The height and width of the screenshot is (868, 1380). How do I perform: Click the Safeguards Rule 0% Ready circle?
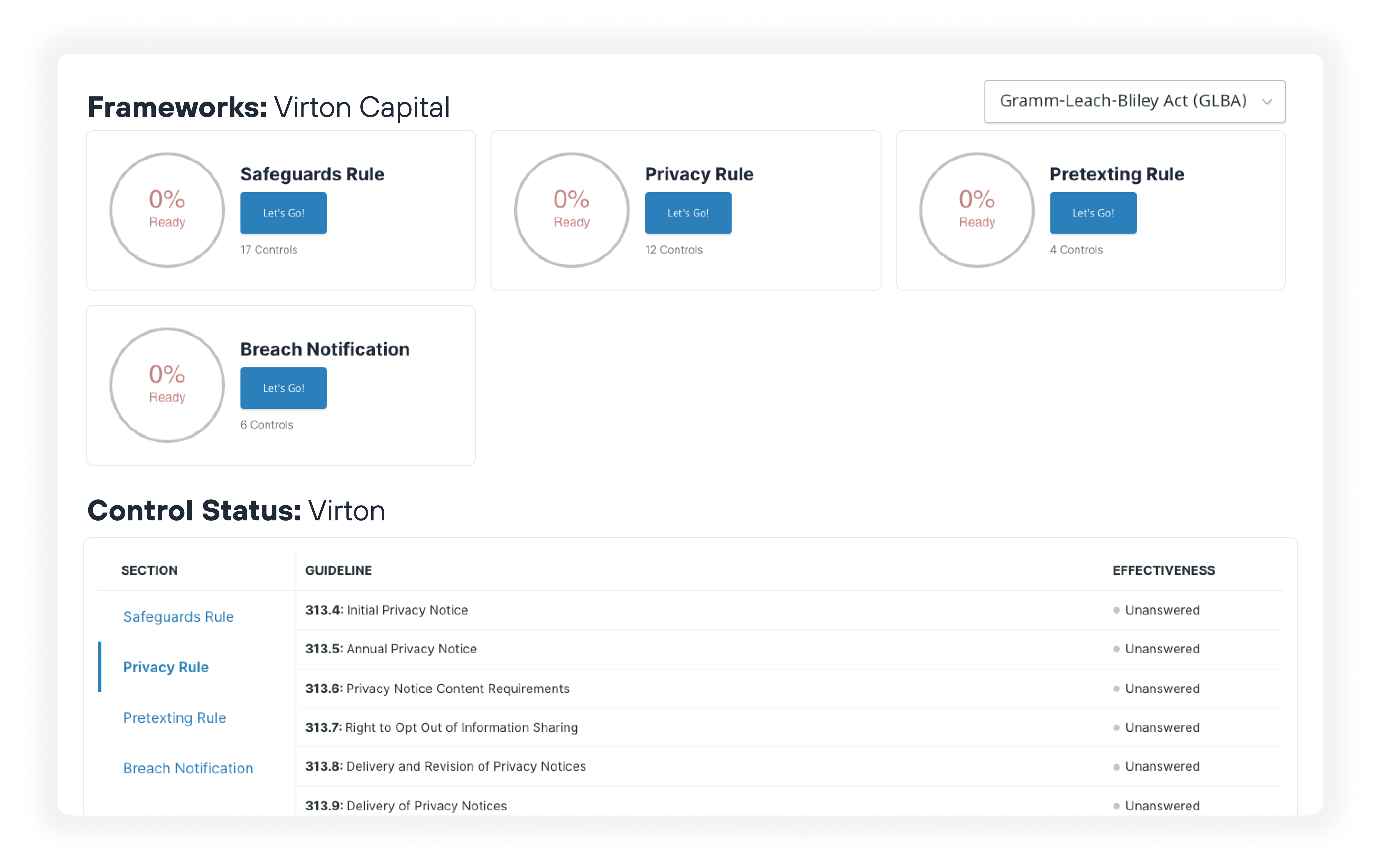[x=167, y=210]
